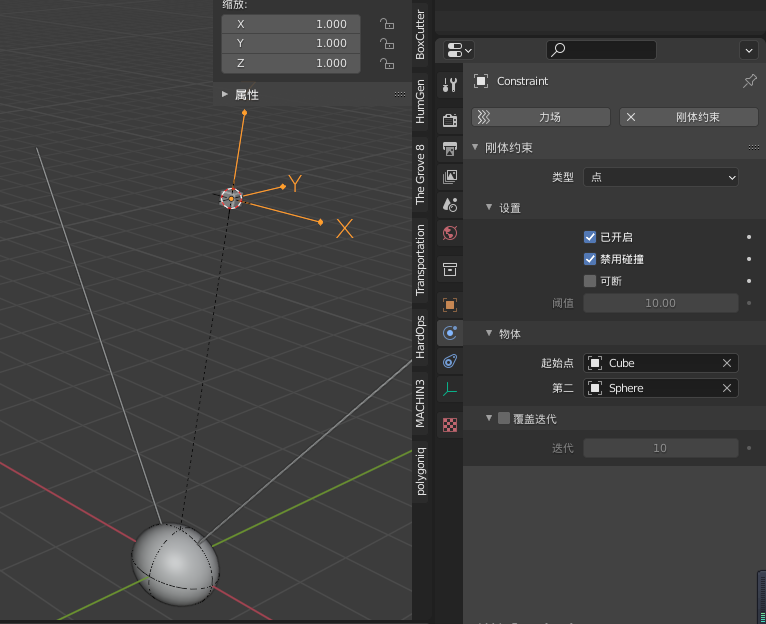The width and height of the screenshot is (766, 624).
Task: Switch to the polygoniq sidebar tab
Action: (420, 472)
